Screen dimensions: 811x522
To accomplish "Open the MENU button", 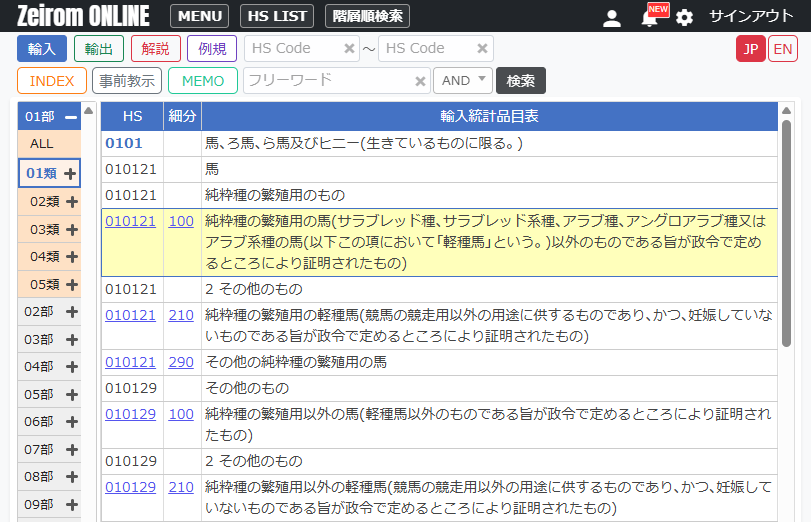I will coord(200,16).
